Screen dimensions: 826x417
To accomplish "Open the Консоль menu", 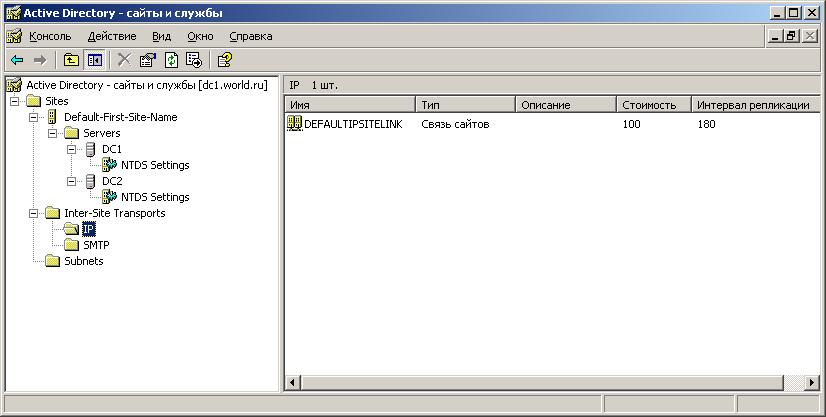I will click(50, 36).
